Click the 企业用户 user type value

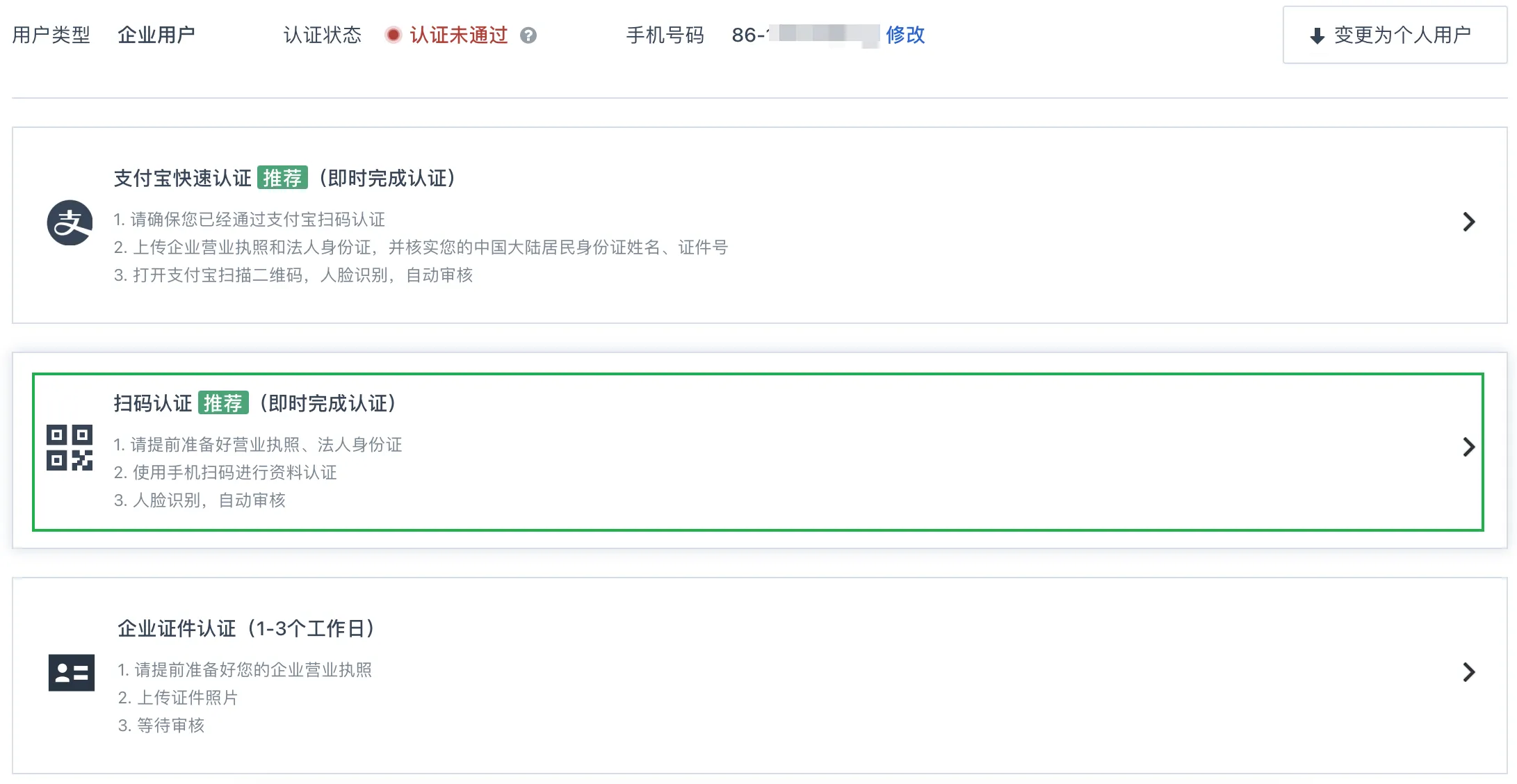pos(156,35)
